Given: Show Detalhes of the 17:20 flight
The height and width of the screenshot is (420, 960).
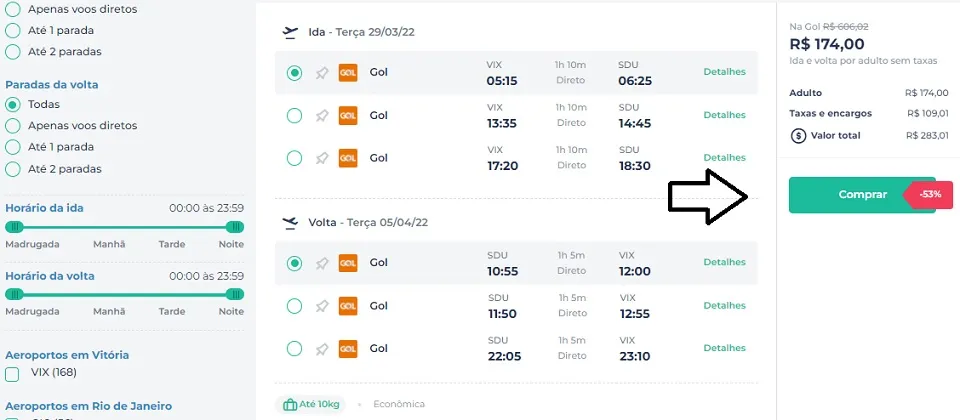Looking at the screenshot, I should coord(724,157).
